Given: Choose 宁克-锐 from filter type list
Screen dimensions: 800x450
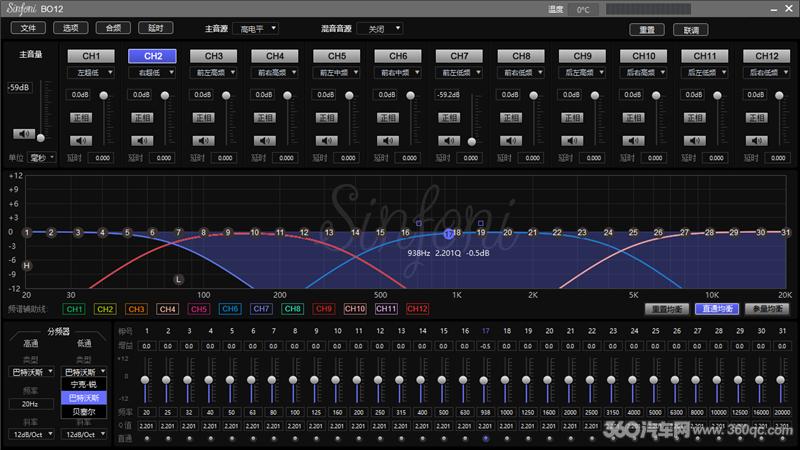Looking at the screenshot, I should pyautogui.click(x=84, y=384).
